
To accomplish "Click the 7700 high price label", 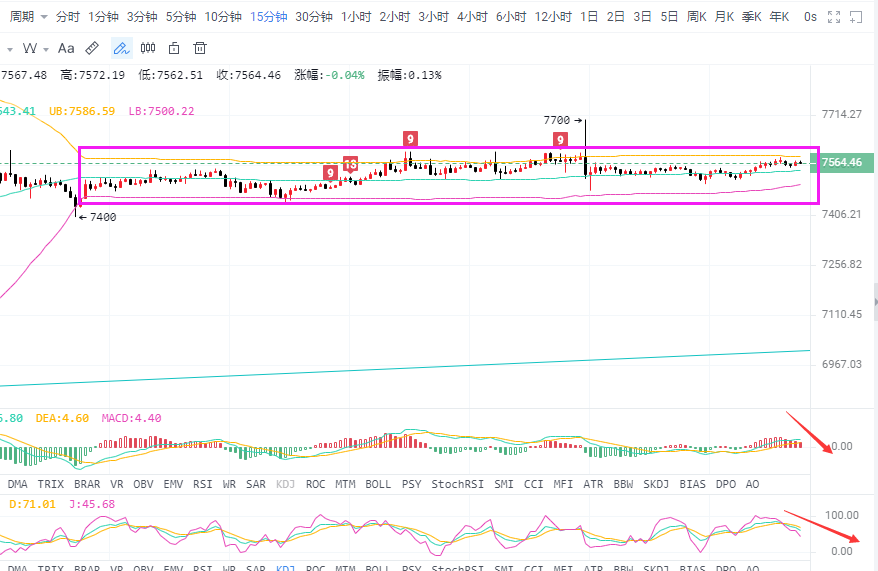I will click(x=557, y=120).
